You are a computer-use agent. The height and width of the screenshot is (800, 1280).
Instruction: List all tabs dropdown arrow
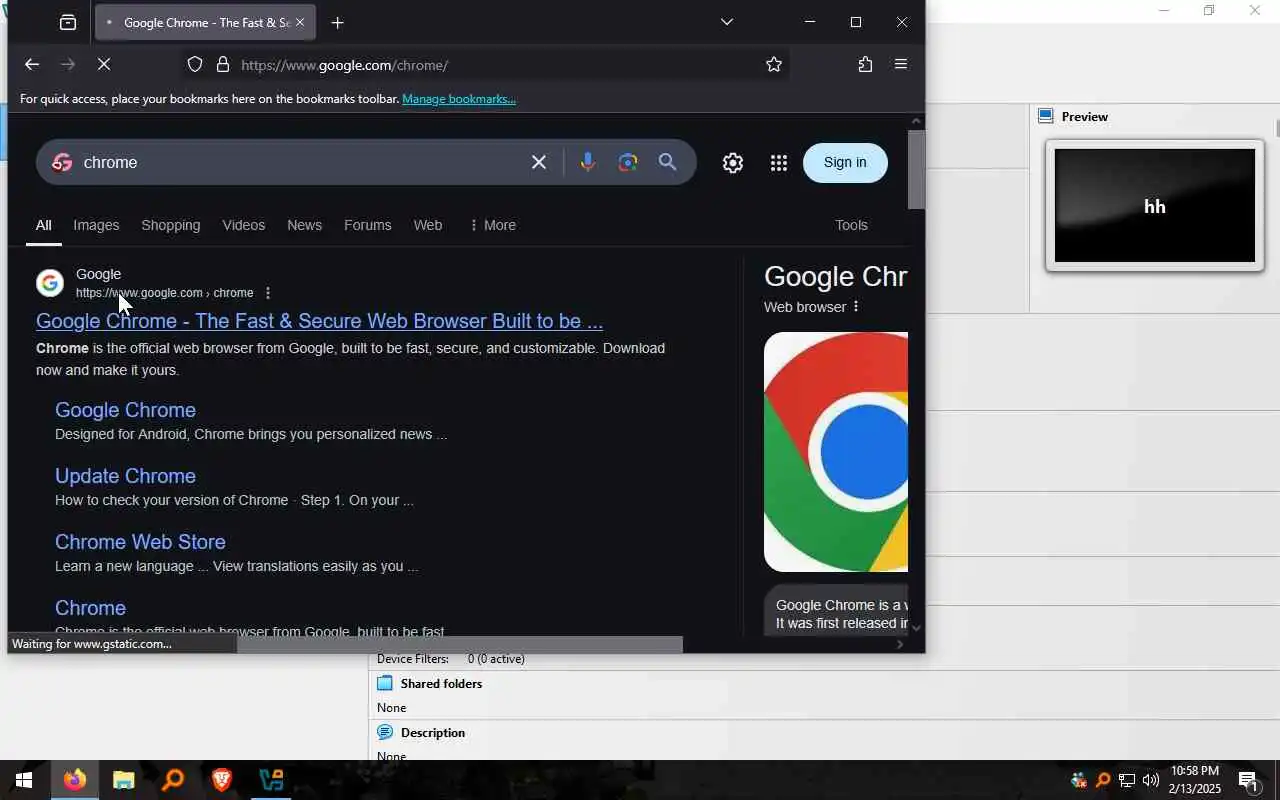point(727,22)
